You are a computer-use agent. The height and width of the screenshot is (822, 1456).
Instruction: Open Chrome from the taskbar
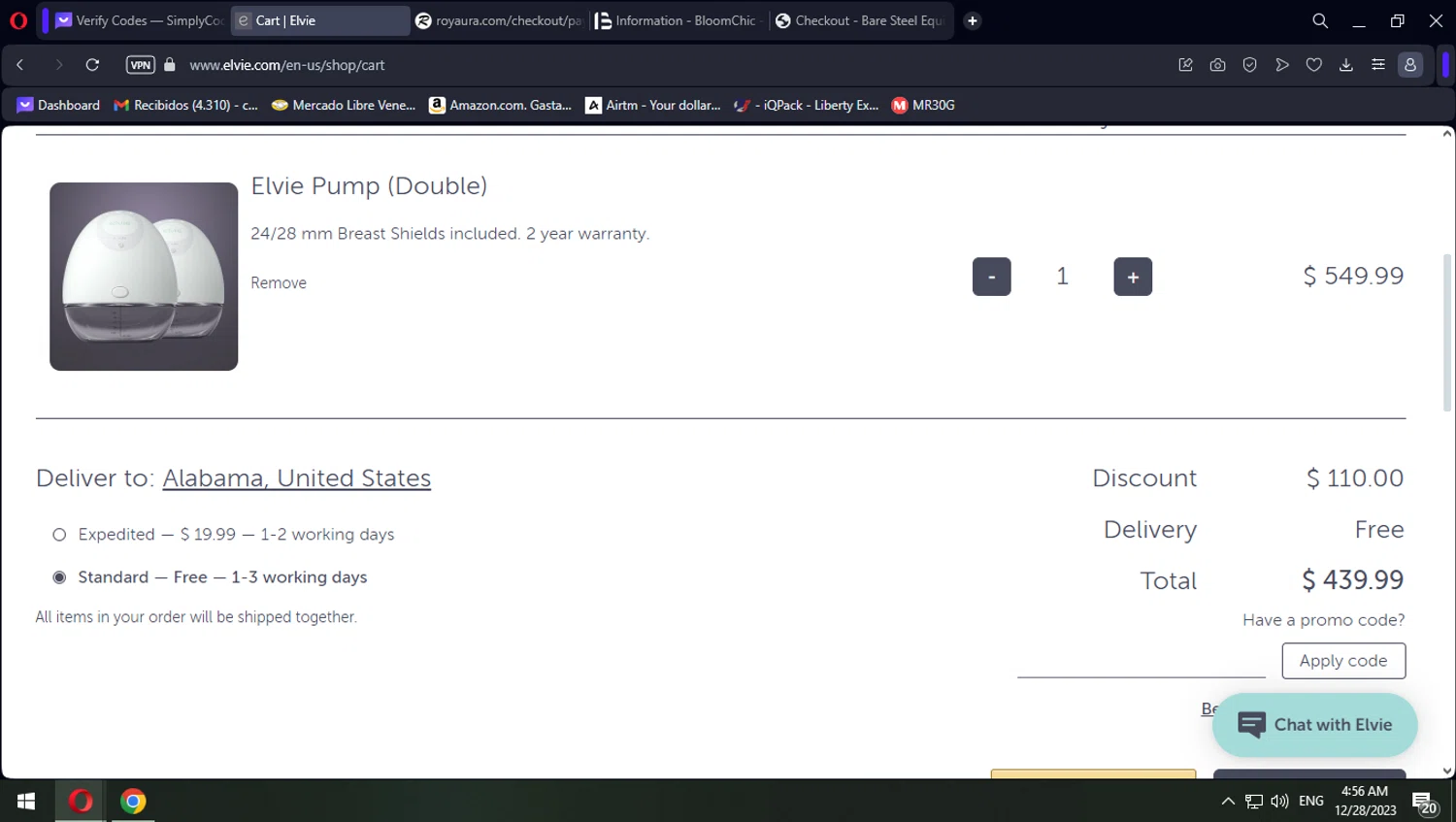pos(133,801)
